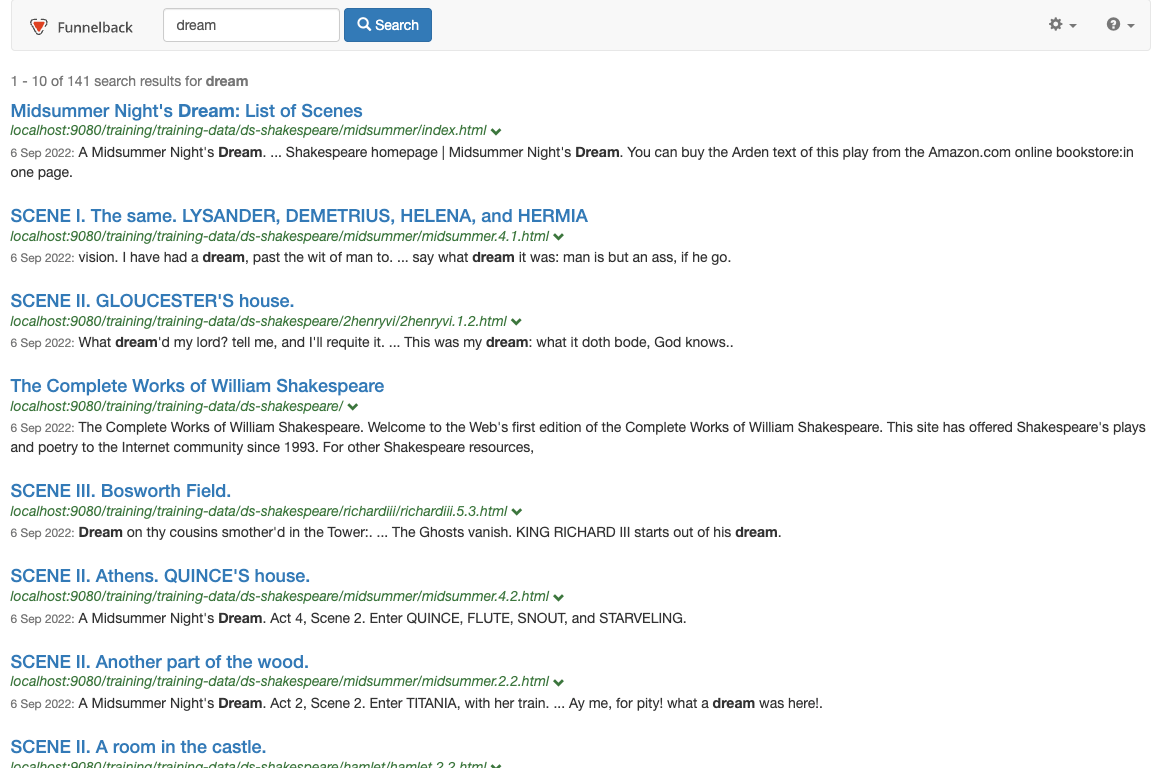Open SCENE II. Athens. QUINCE'S house result

coord(160,576)
